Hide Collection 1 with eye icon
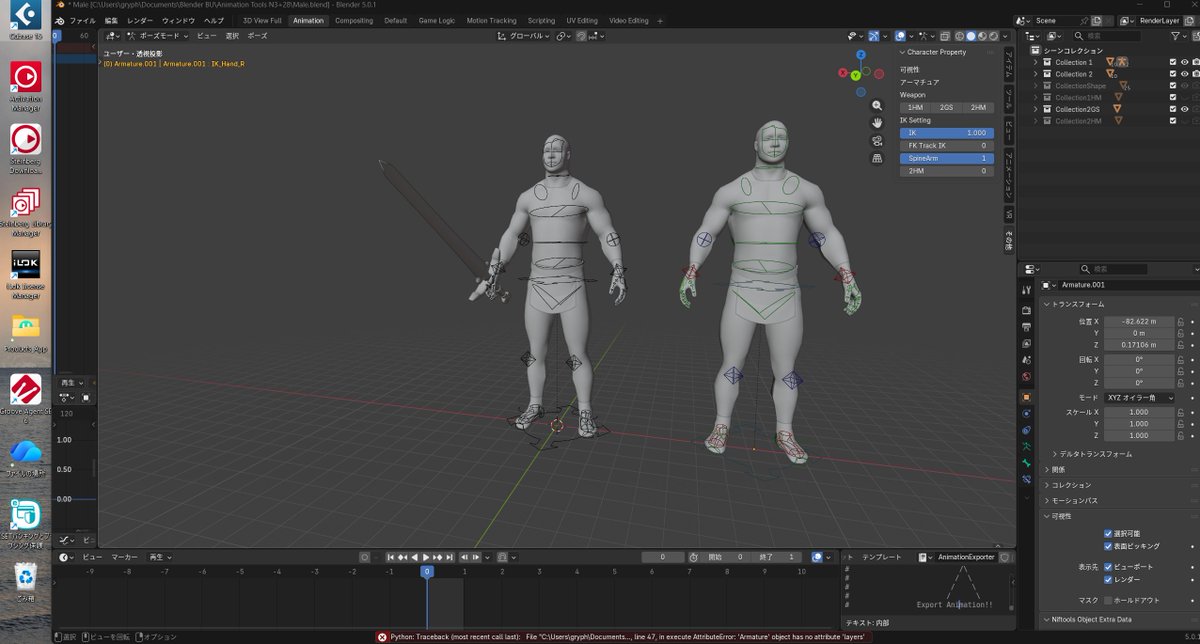 click(1185, 62)
